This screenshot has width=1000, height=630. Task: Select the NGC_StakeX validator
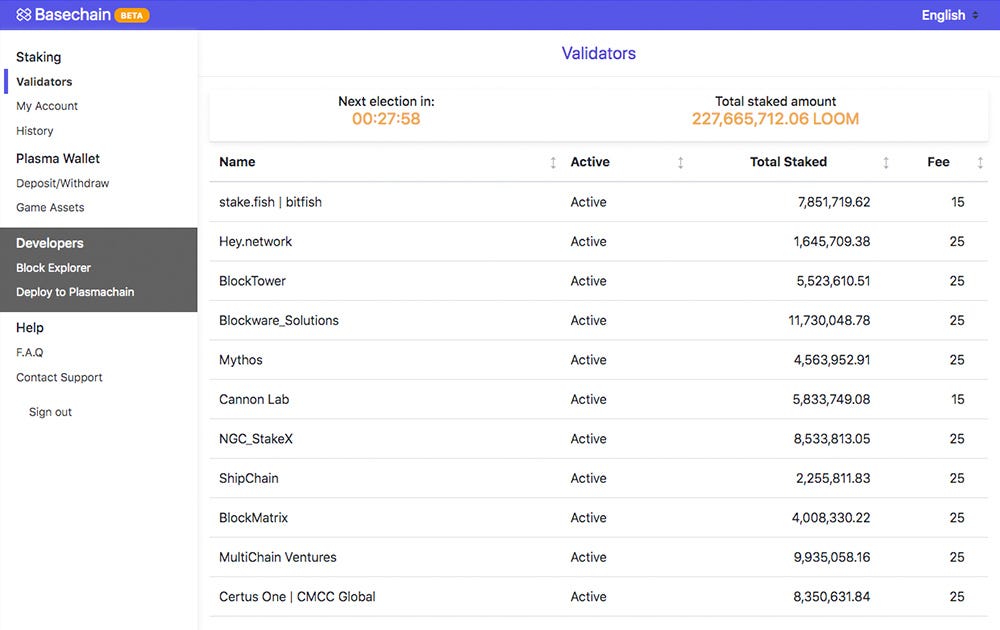pos(256,439)
